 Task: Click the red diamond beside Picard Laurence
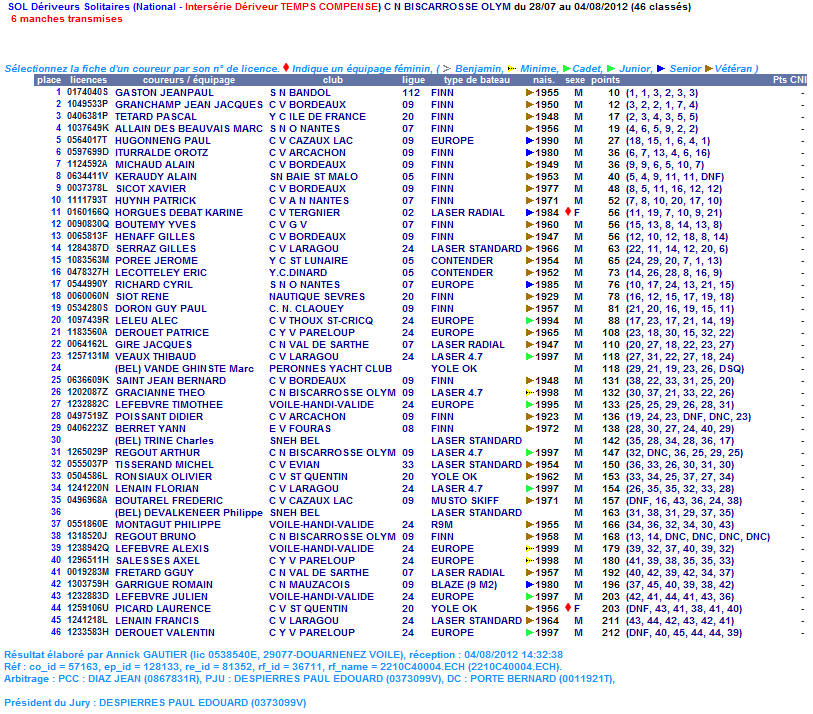click(x=567, y=609)
